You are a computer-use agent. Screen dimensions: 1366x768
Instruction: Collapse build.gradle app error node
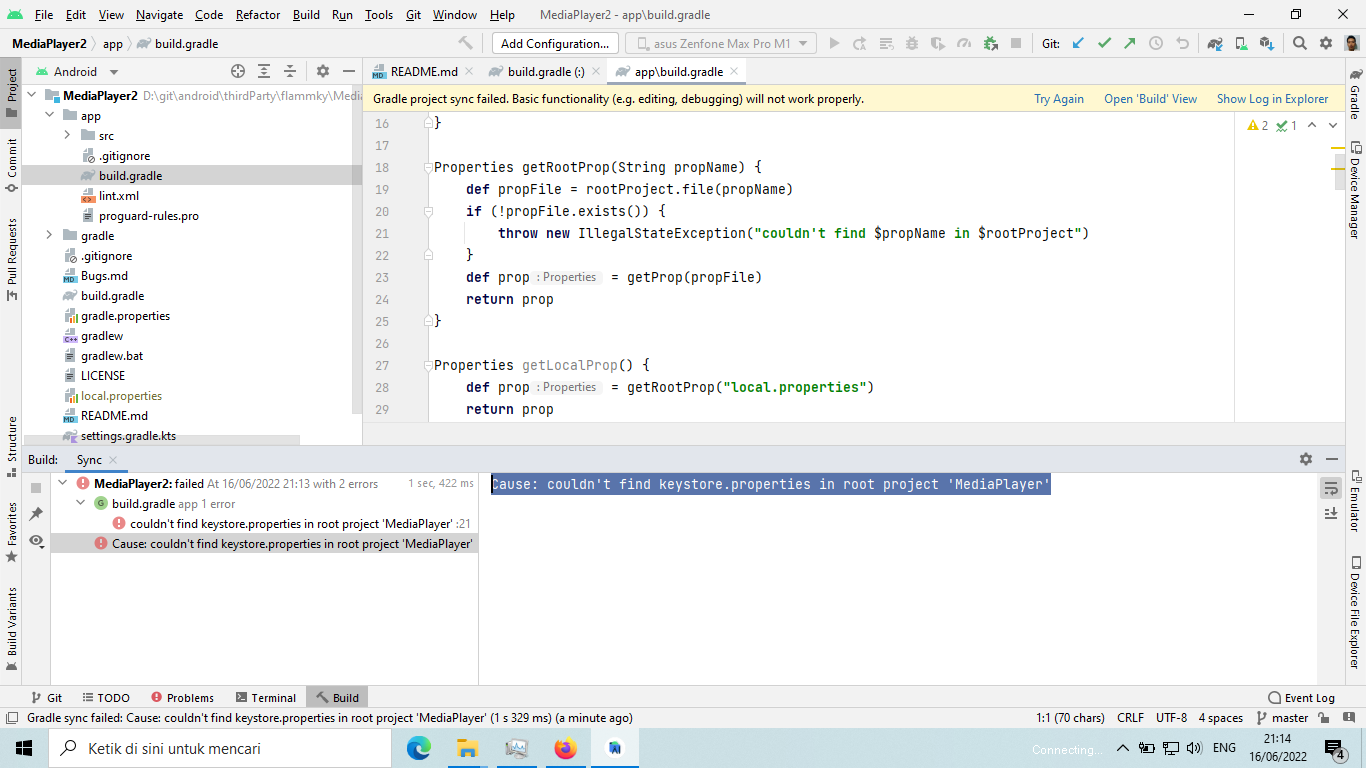81,503
